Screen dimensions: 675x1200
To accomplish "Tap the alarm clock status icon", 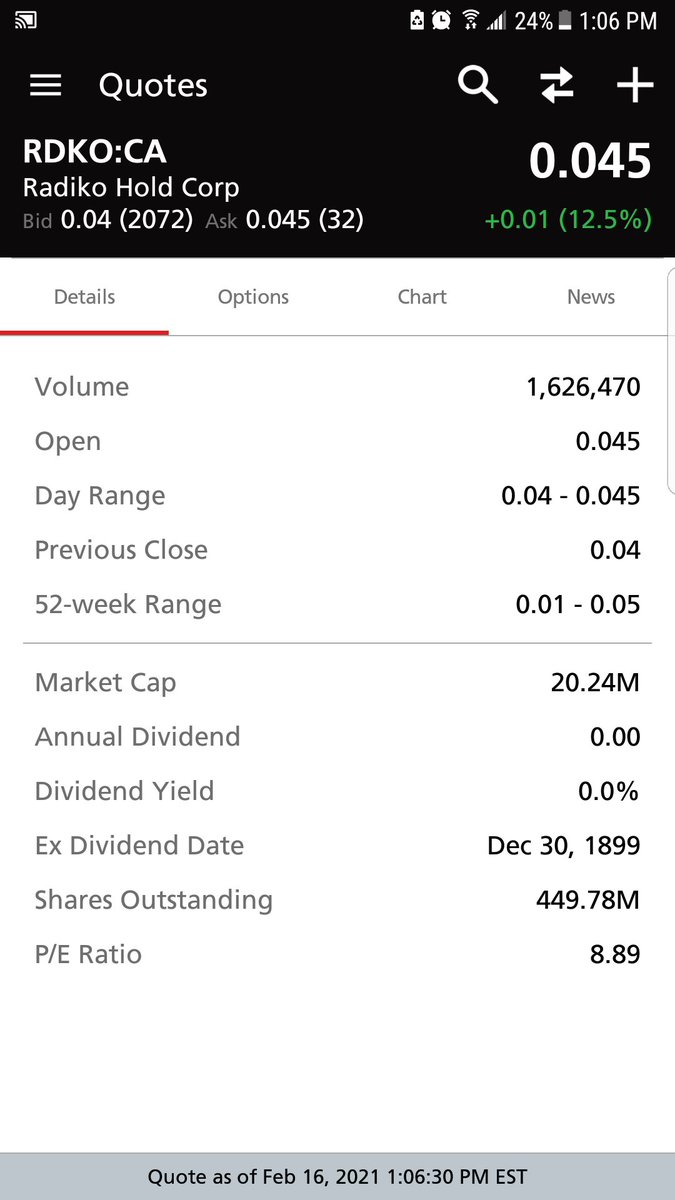I will click(x=441, y=20).
